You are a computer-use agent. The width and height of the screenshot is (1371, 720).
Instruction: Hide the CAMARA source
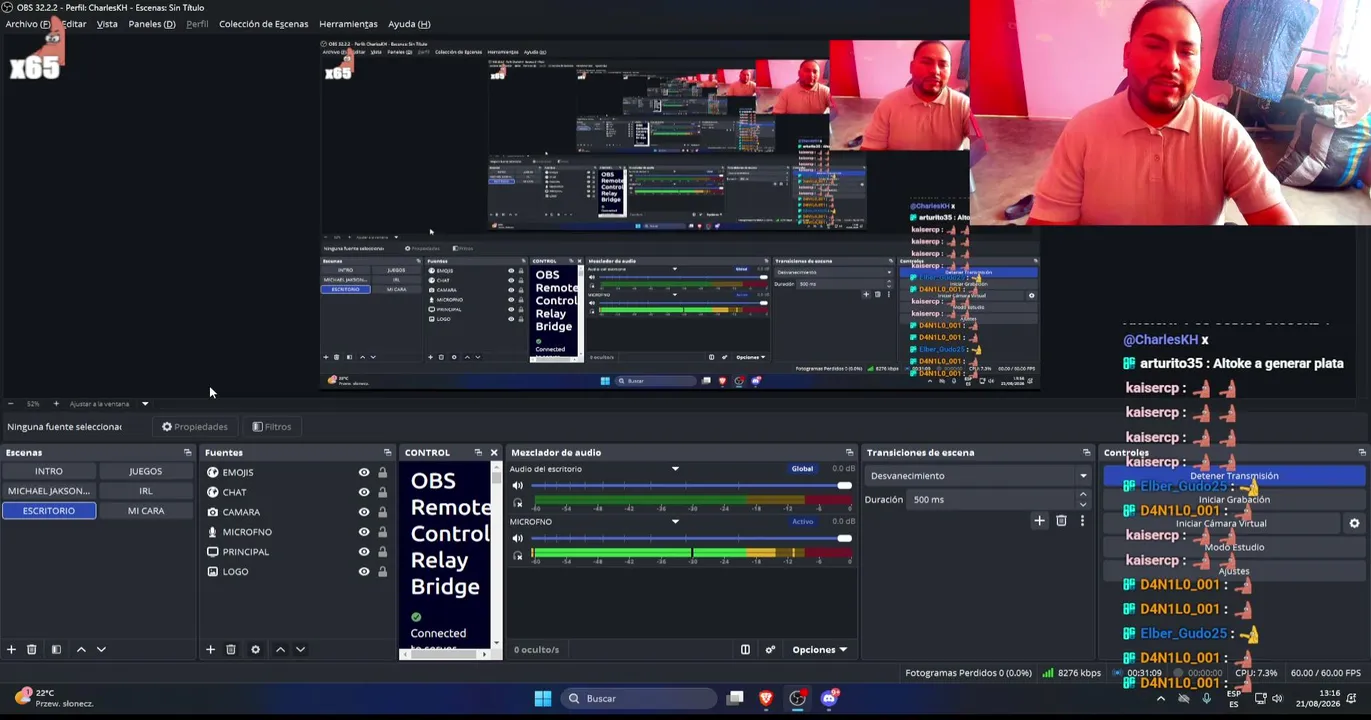[x=364, y=512]
